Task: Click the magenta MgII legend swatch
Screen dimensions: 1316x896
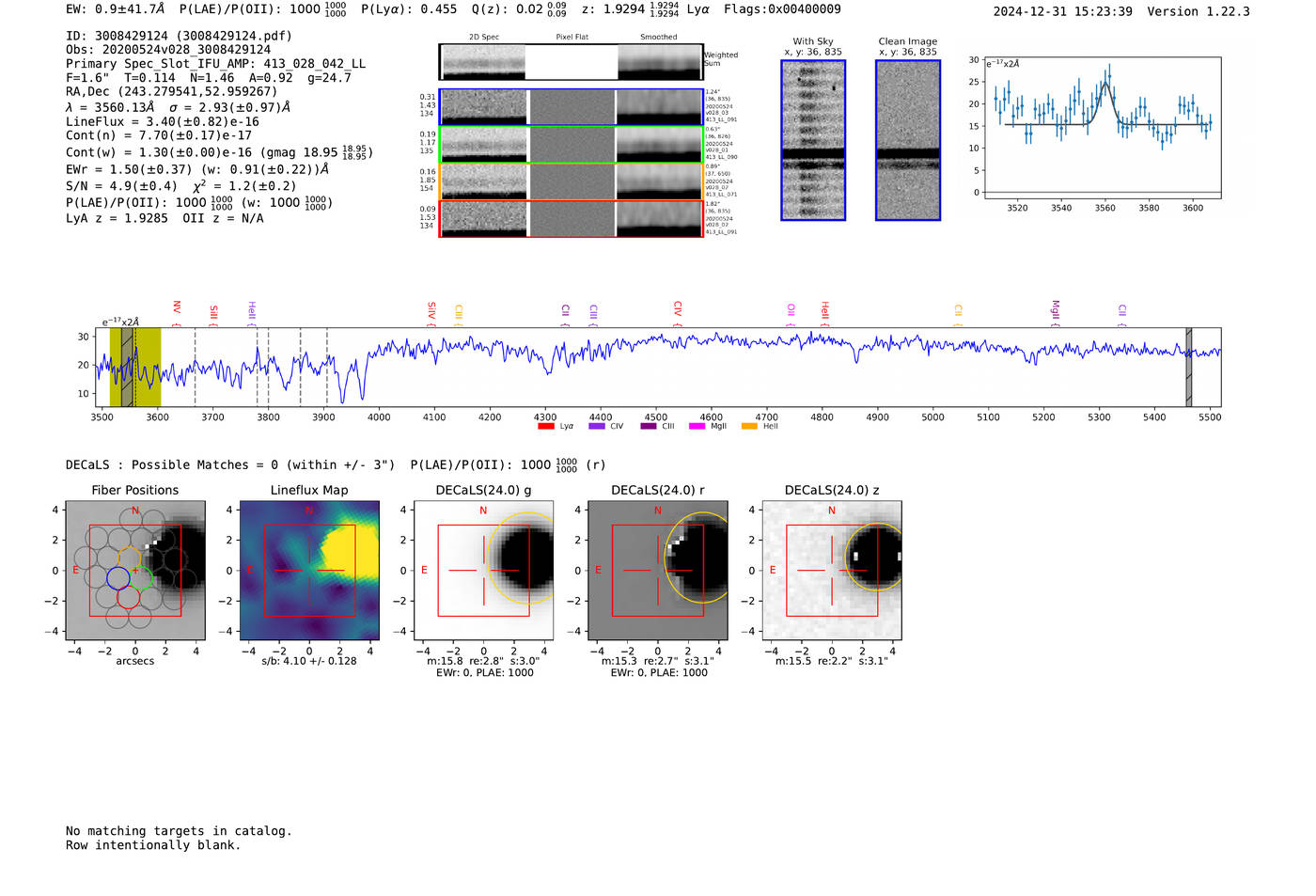Action: 697,426
